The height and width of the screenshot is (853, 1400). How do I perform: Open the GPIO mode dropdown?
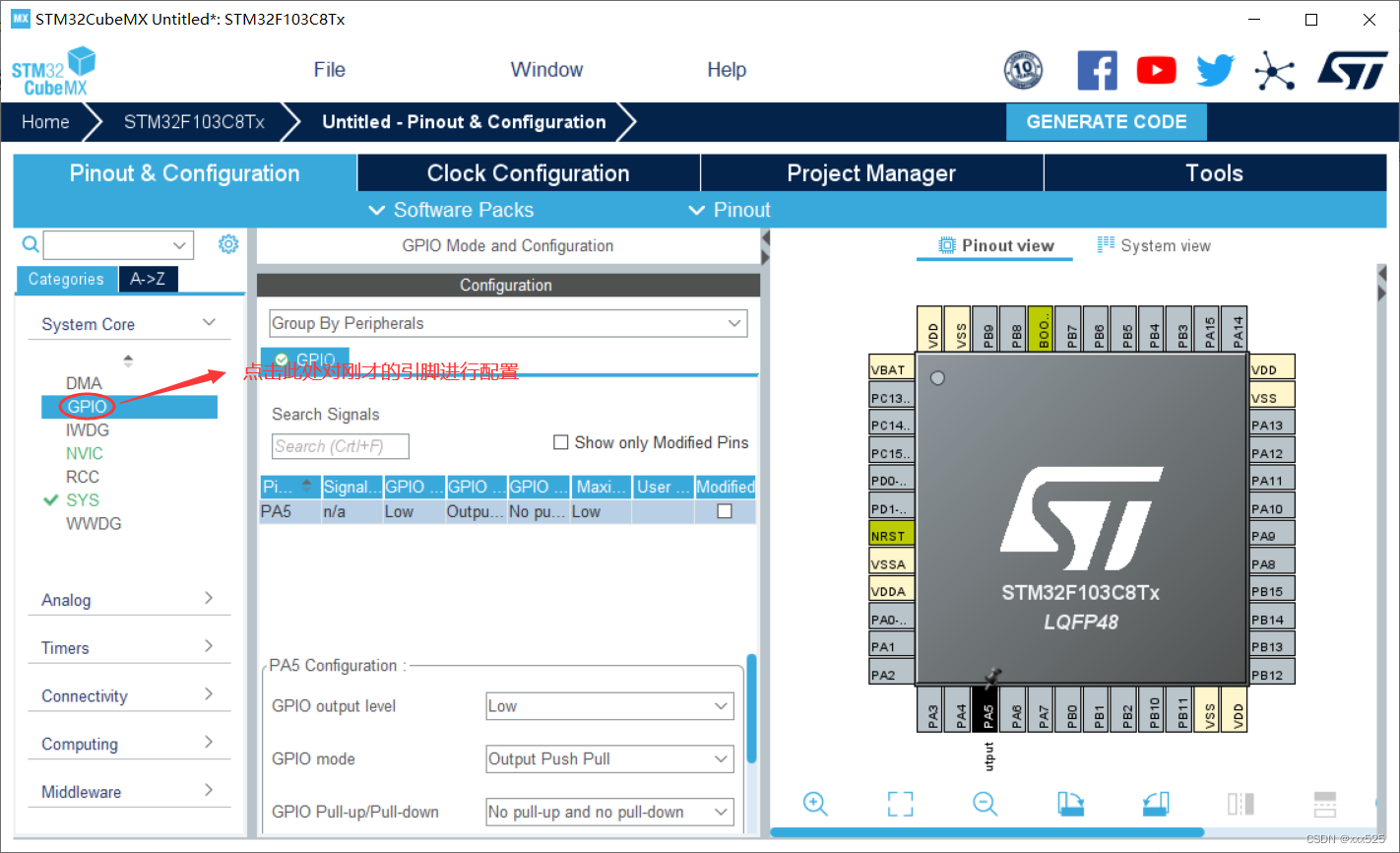(x=610, y=759)
